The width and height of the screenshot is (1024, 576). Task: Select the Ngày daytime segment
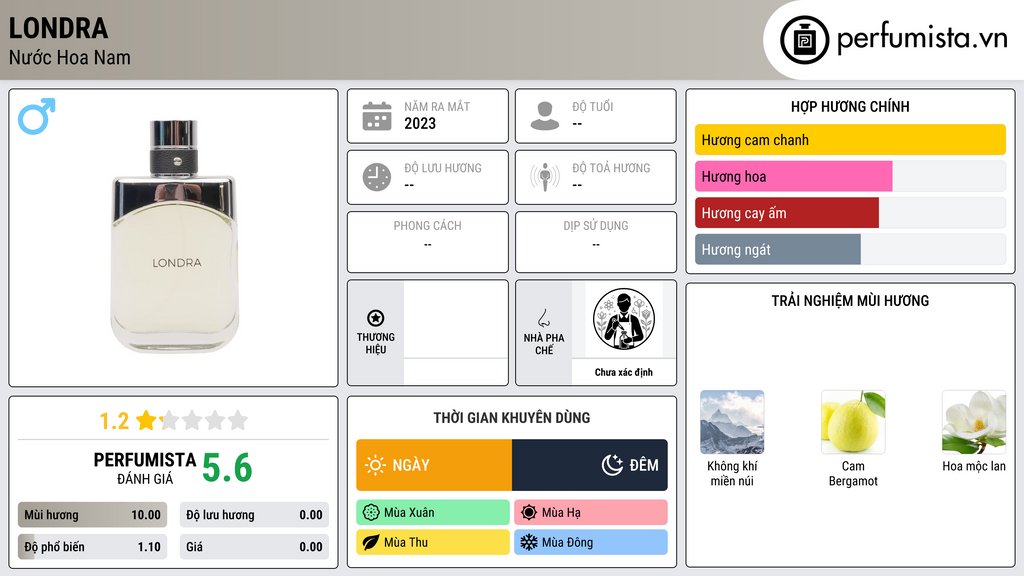pyautogui.click(x=434, y=465)
